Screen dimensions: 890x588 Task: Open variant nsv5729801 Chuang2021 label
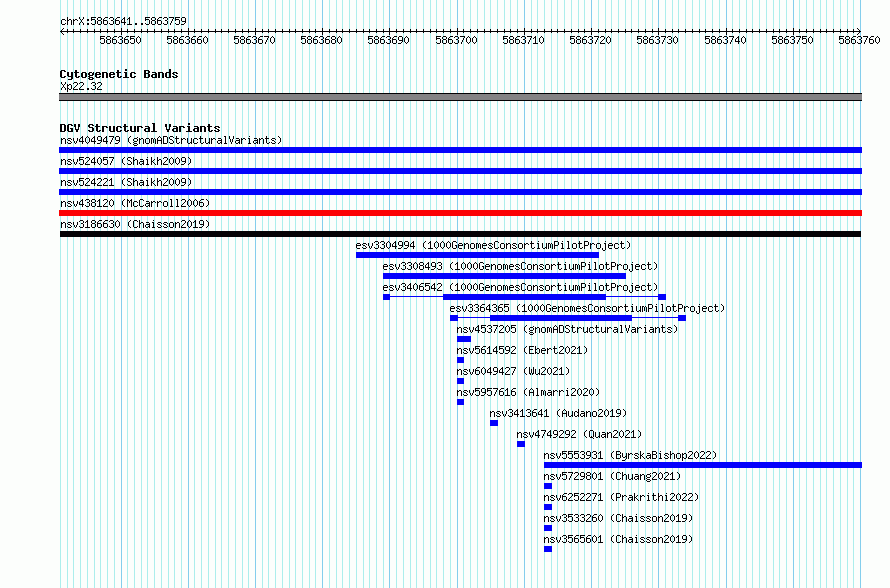tap(612, 476)
